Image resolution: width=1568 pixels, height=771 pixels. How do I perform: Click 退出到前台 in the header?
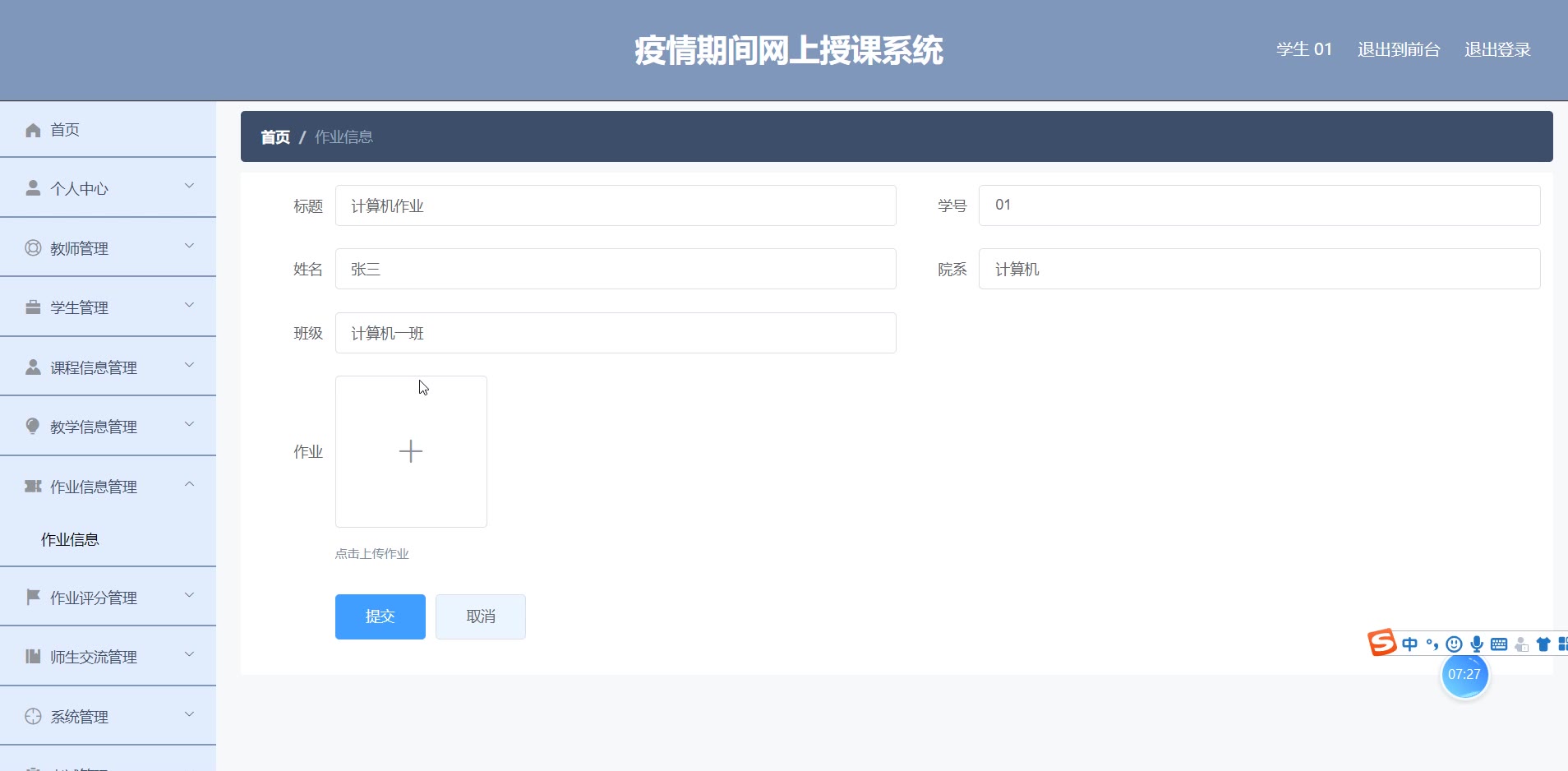tap(1399, 49)
